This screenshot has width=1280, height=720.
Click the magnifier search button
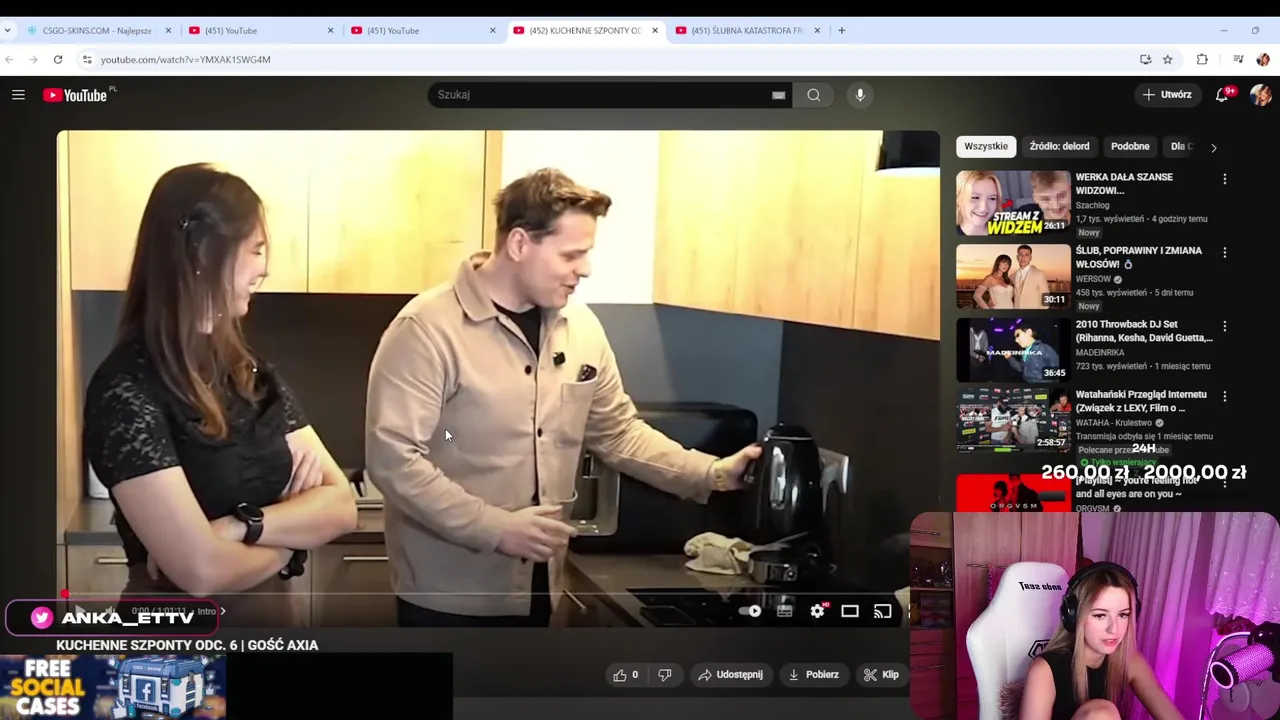coord(814,95)
